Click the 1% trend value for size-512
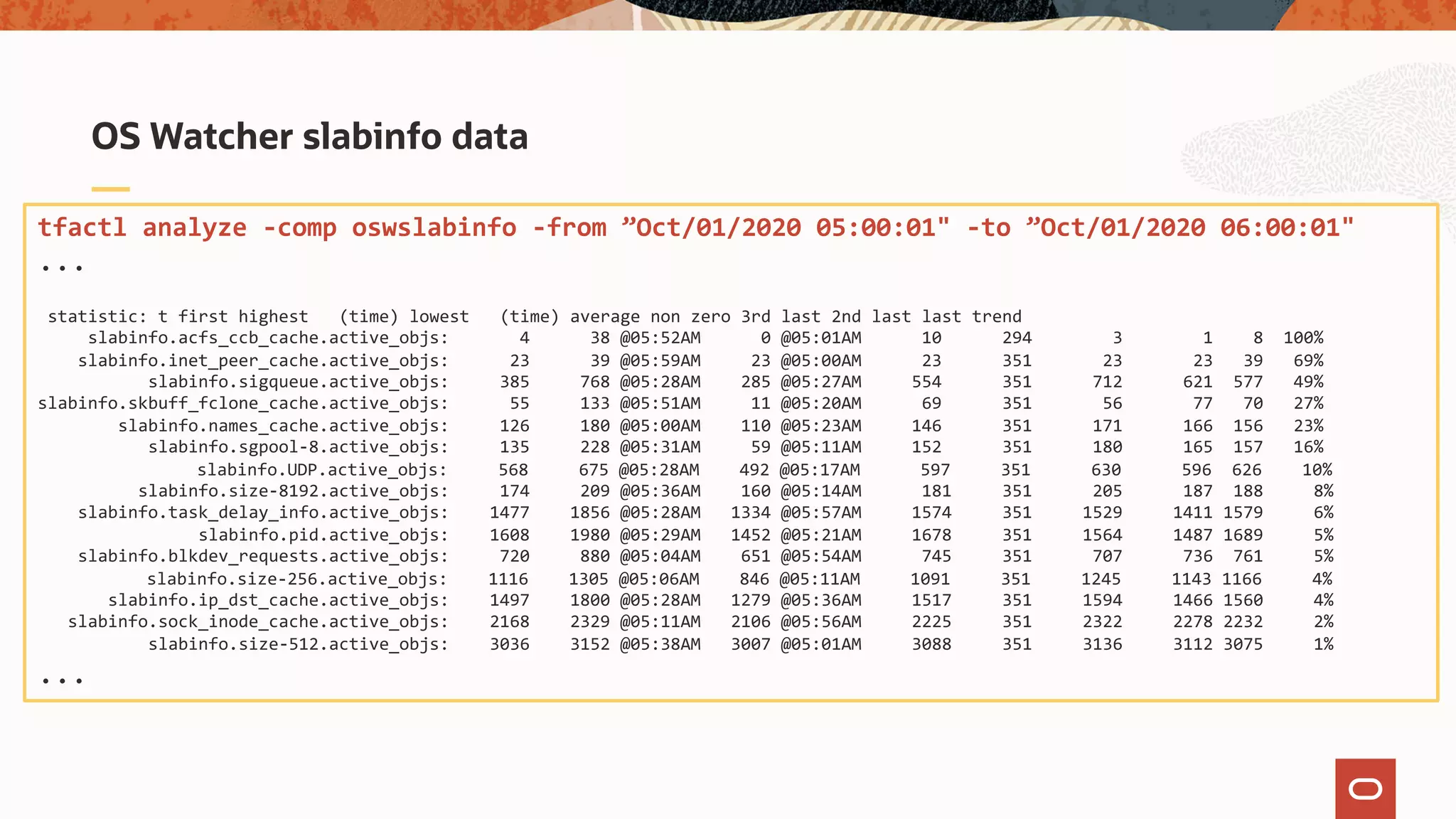1456x819 pixels. tap(1323, 644)
